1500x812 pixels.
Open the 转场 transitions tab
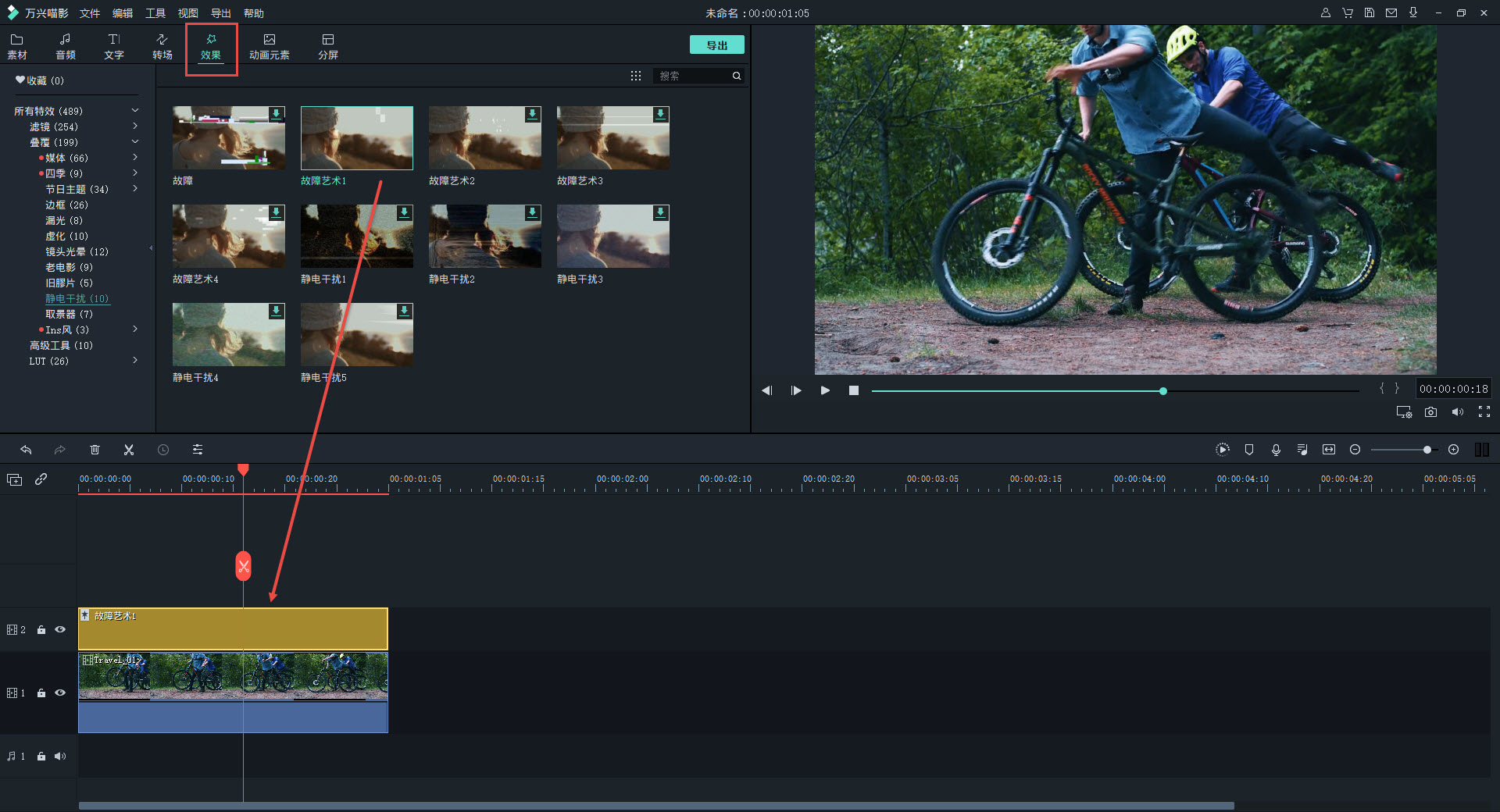tap(162, 46)
